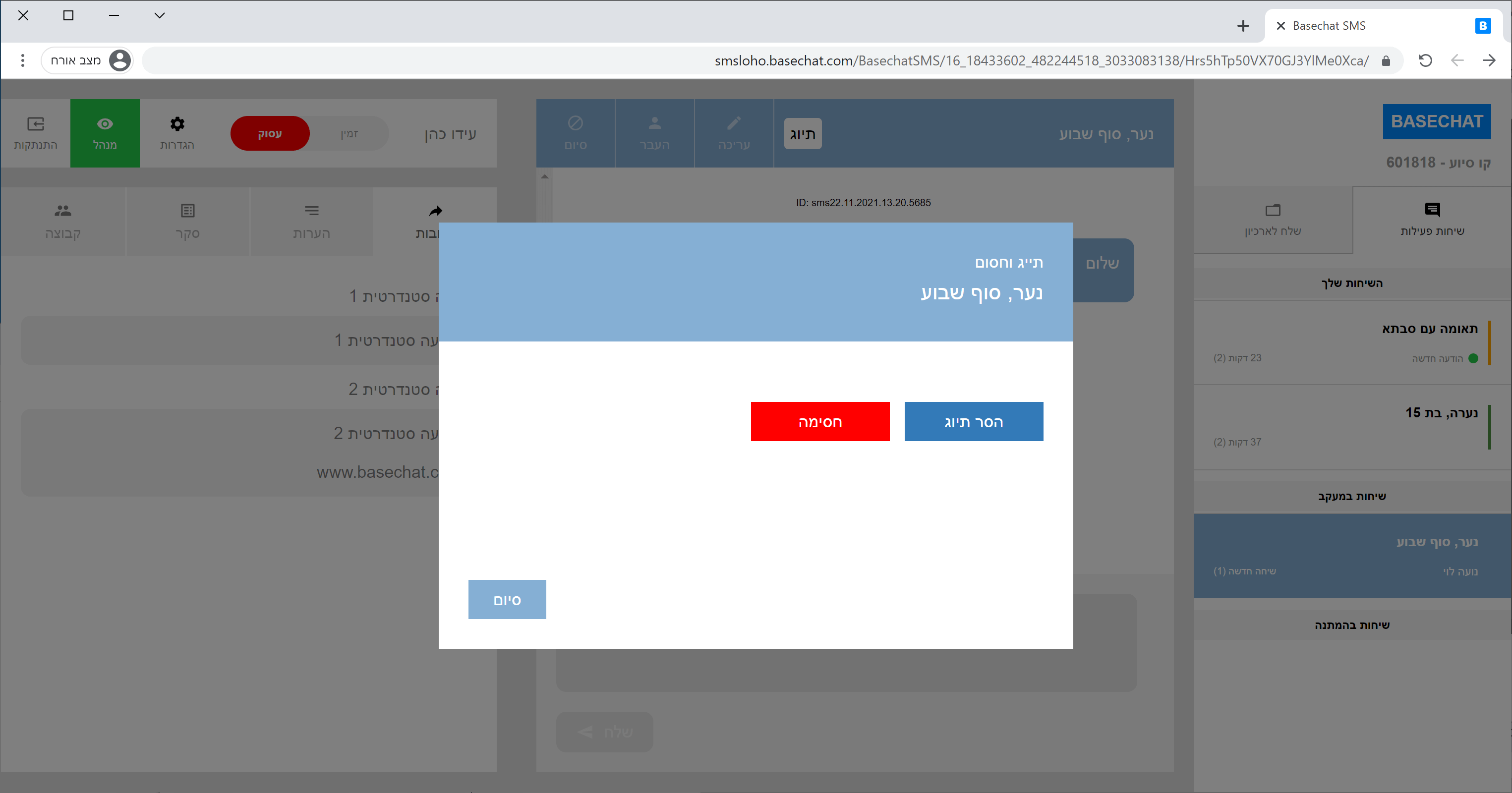
Task: Switch status toggle to עסוק busy
Action: click(270, 133)
